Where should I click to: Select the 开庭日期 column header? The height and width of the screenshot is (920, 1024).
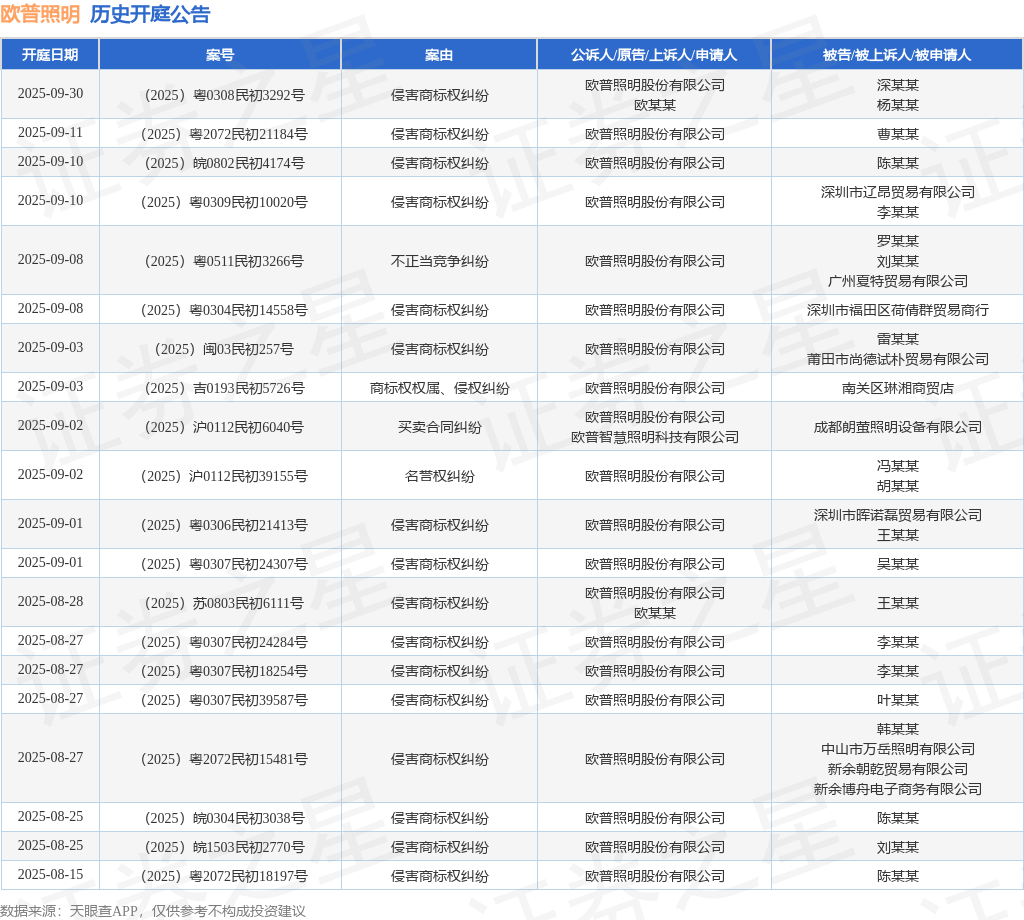[x=50, y=55]
